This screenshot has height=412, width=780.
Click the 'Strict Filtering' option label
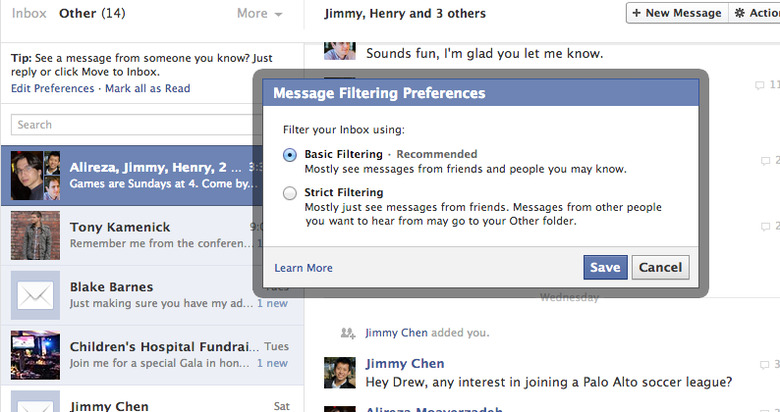point(344,192)
